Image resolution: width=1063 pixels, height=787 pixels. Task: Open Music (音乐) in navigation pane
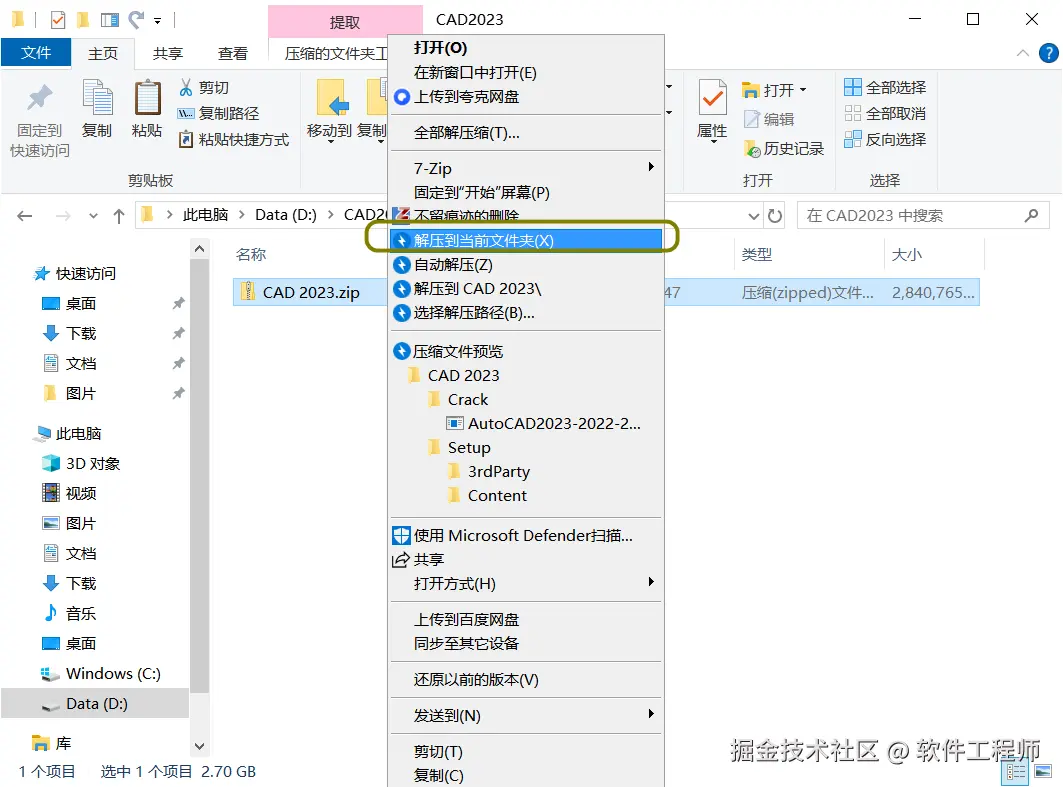coord(80,613)
